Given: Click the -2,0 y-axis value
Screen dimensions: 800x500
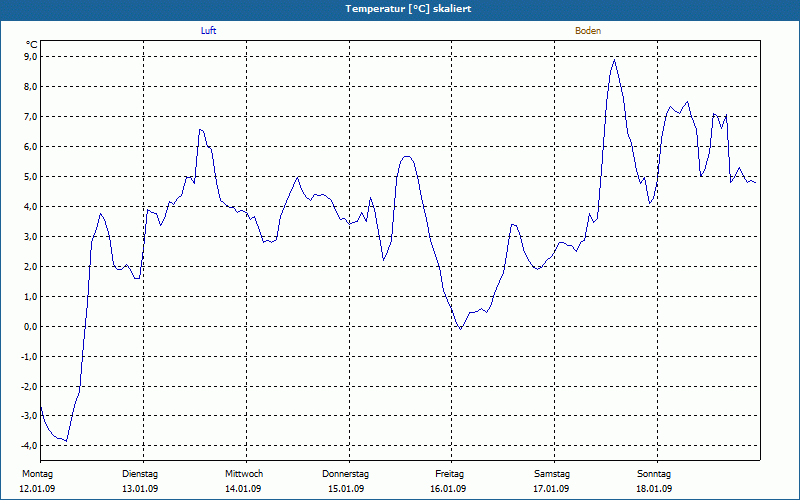Looking at the screenshot, I should (x=30, y=386).
